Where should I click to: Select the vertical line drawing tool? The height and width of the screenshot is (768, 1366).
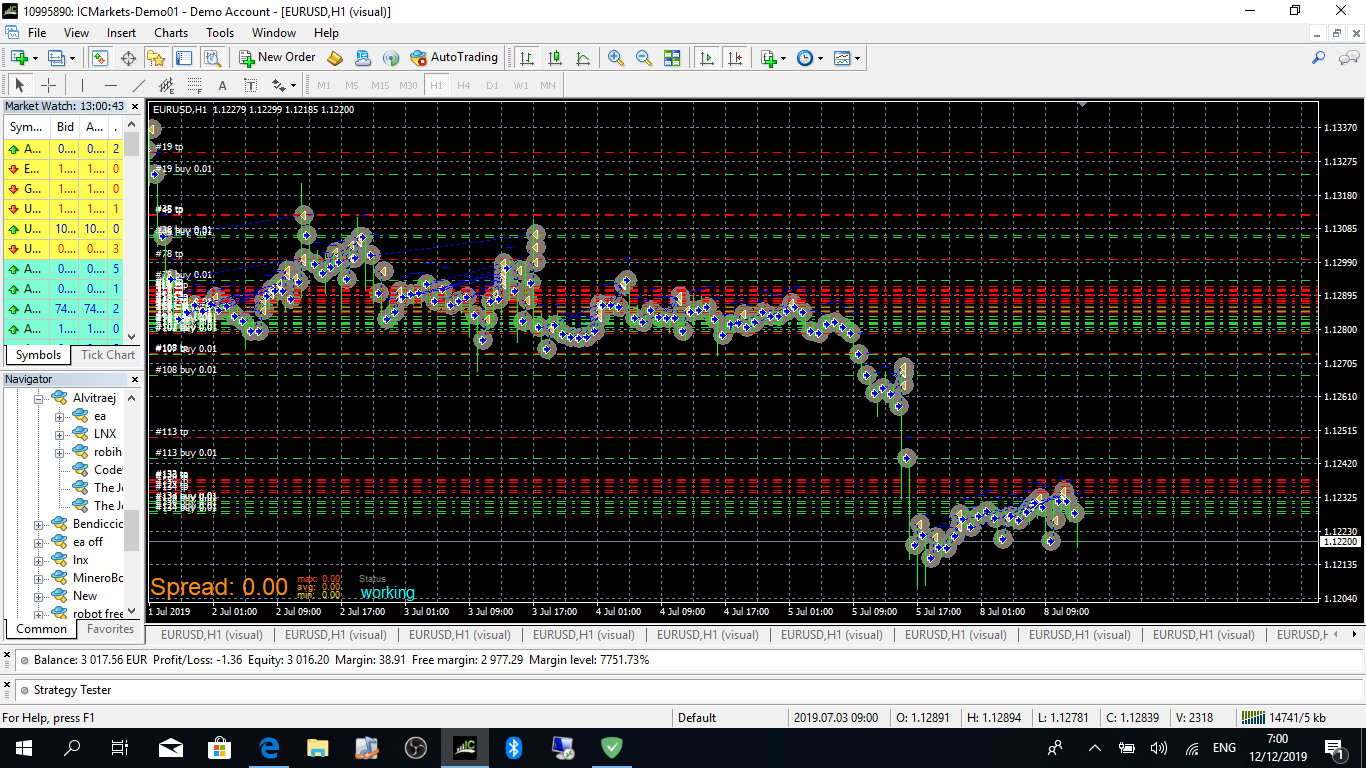(x=82, y=86)
